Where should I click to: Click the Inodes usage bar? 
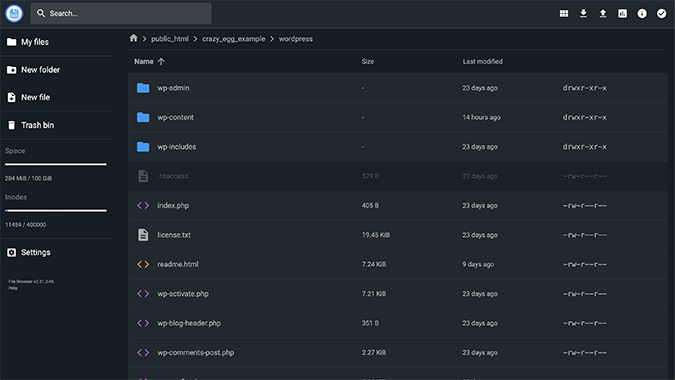[x=56, y=210]
